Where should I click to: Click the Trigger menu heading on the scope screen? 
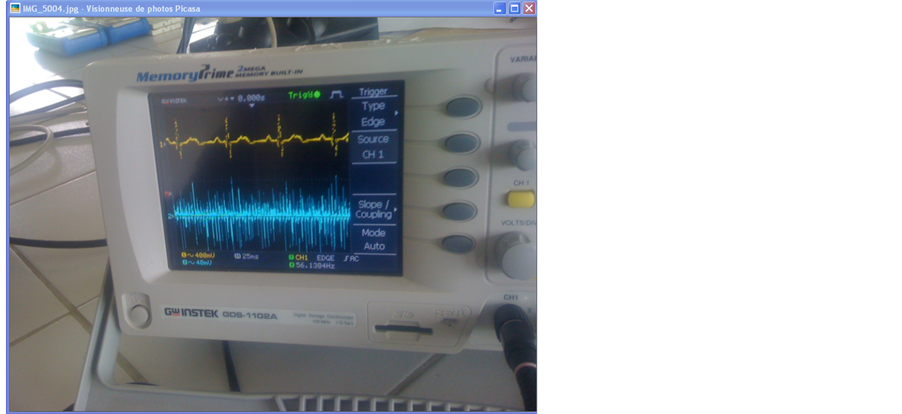[373, 92]
